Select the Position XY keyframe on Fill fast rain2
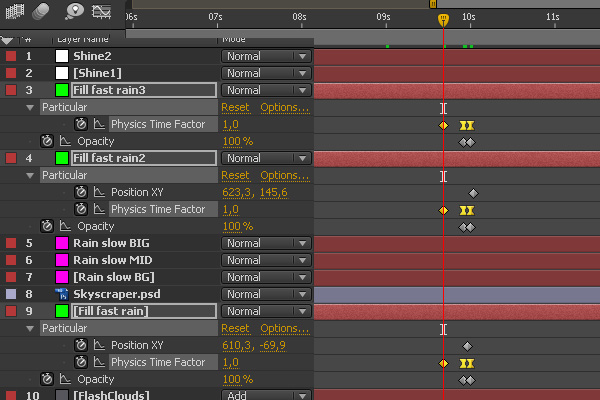 [473, 193]
